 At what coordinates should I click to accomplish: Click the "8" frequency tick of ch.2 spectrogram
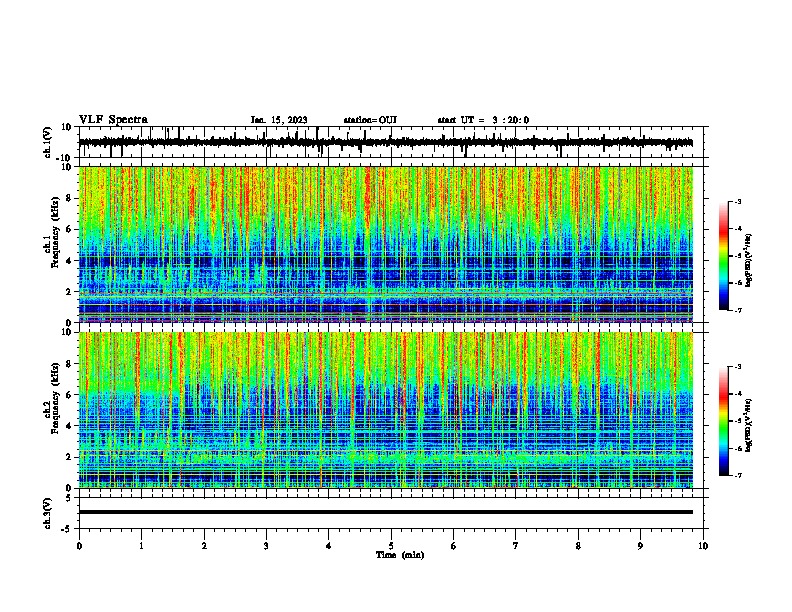69,364
